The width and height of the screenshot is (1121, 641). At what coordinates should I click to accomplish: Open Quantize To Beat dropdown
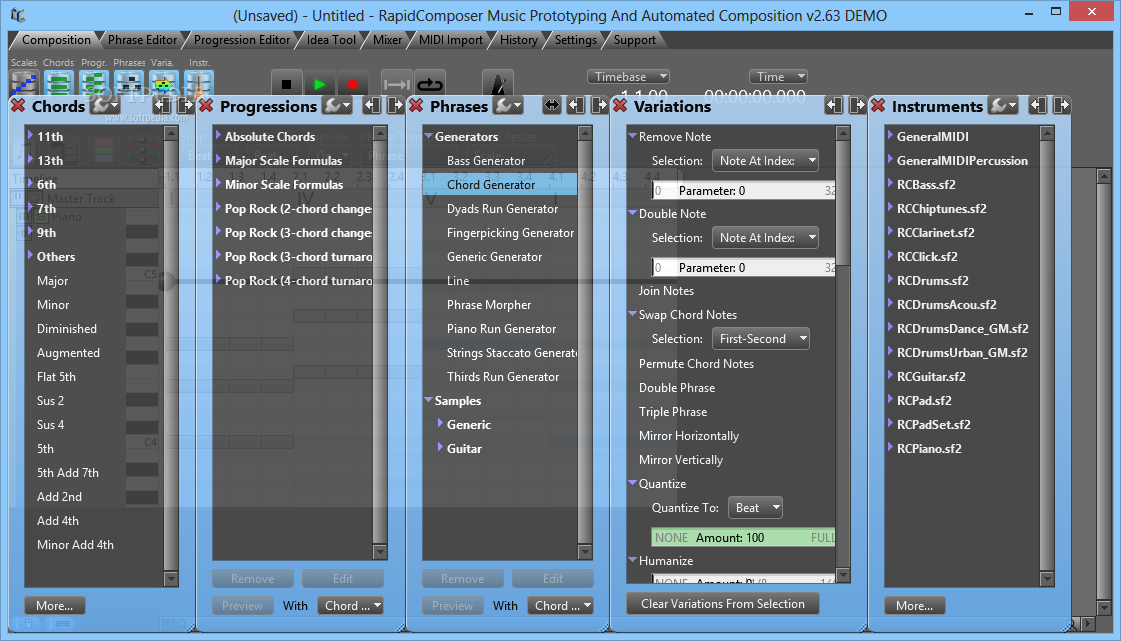tap(755, 508)
